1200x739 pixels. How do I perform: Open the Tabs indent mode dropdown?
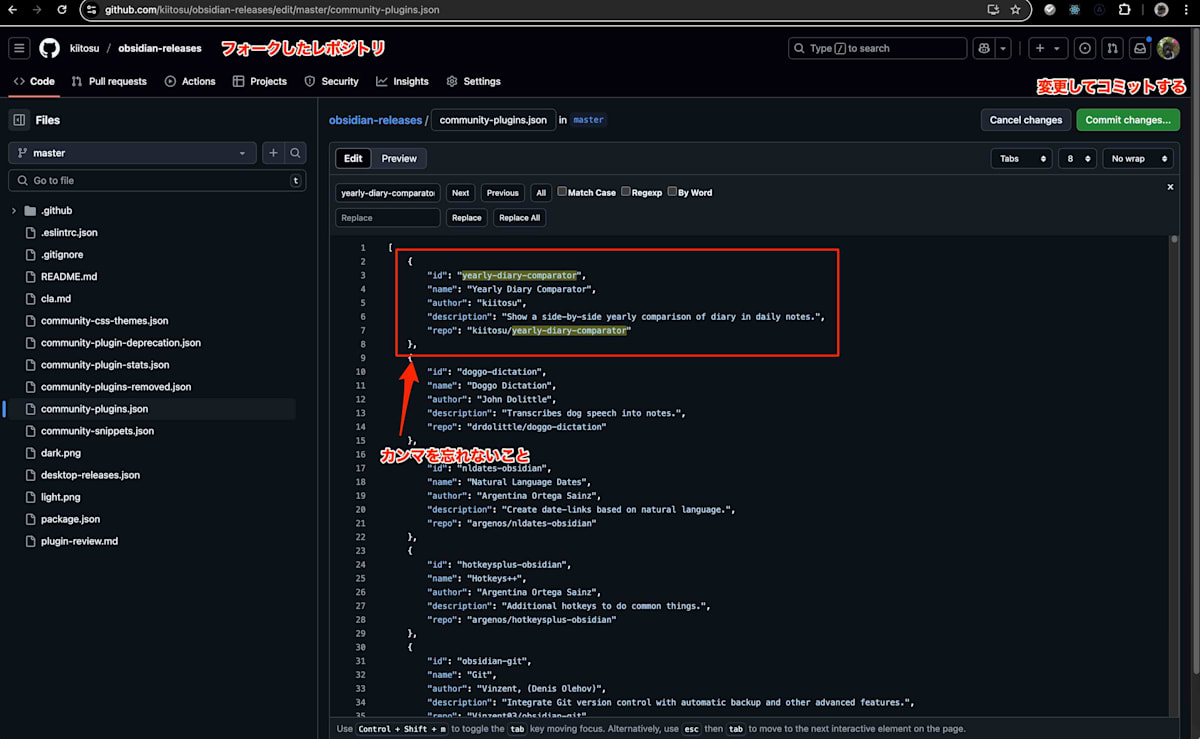pyautogui.click(x=1021, y=158)
